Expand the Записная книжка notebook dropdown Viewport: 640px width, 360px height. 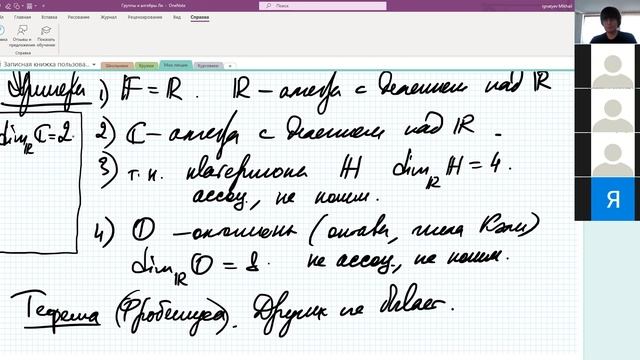tap(94, 64)
